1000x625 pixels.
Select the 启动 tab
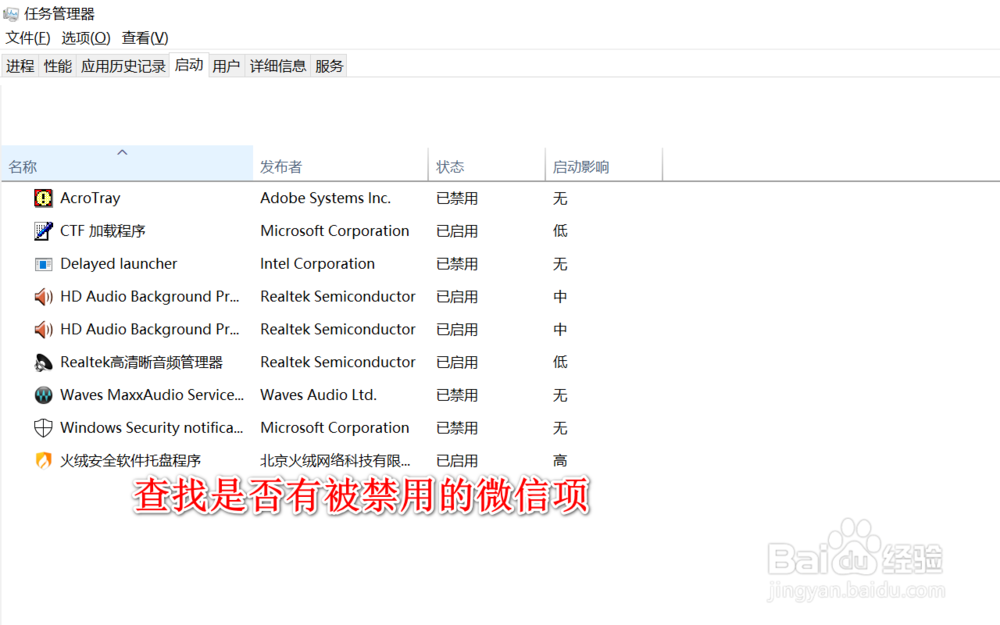click(189, 65)
